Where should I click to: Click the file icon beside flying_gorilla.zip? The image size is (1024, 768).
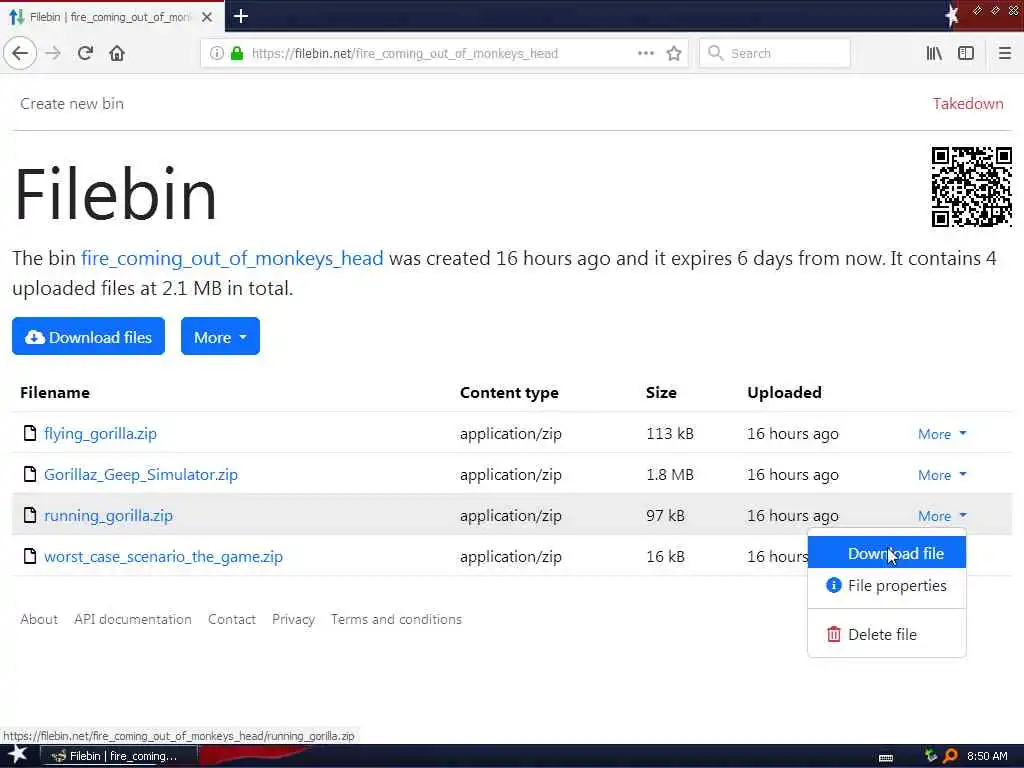[x=29, y=433]
